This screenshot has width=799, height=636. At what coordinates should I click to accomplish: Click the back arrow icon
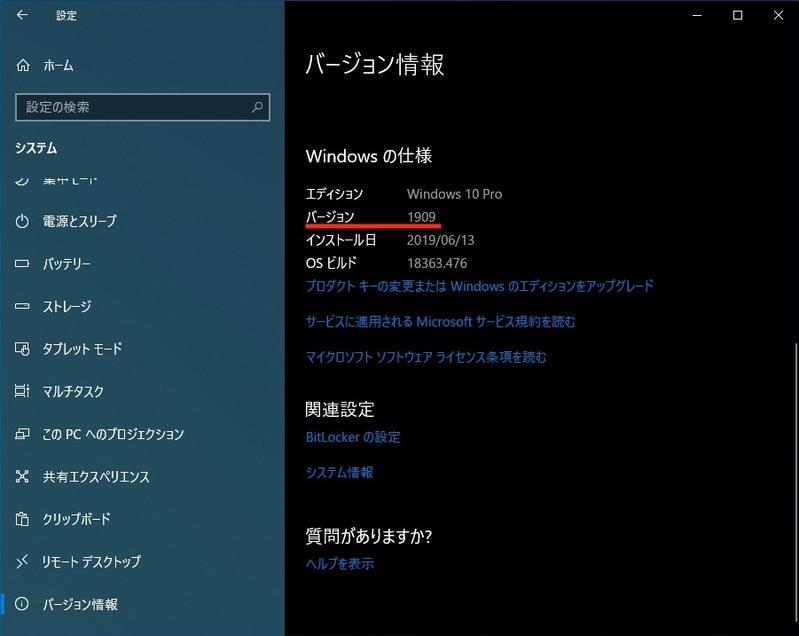click(22, 15)
